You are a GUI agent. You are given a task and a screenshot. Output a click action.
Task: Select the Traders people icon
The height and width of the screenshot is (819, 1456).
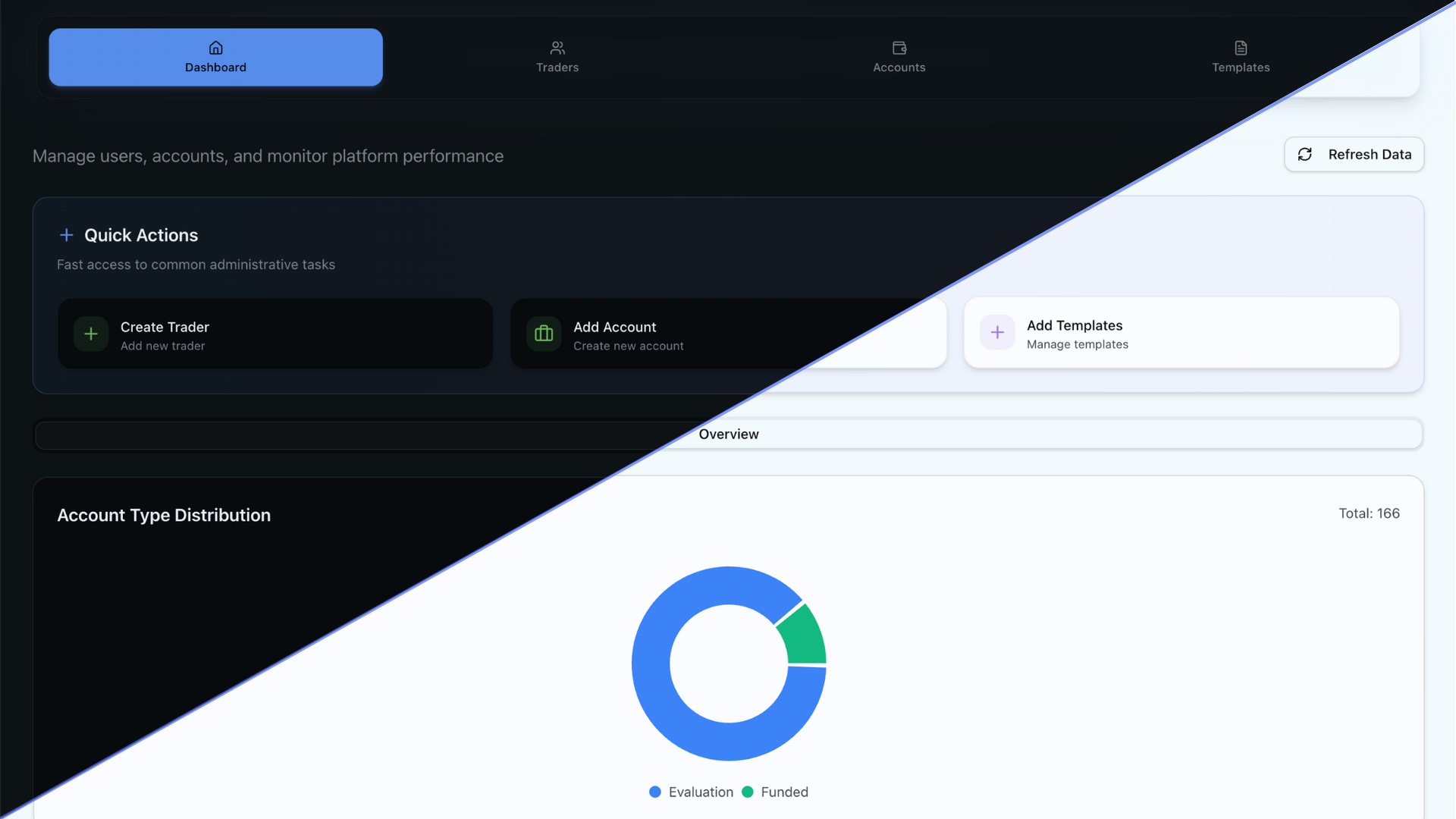[557, 47]
